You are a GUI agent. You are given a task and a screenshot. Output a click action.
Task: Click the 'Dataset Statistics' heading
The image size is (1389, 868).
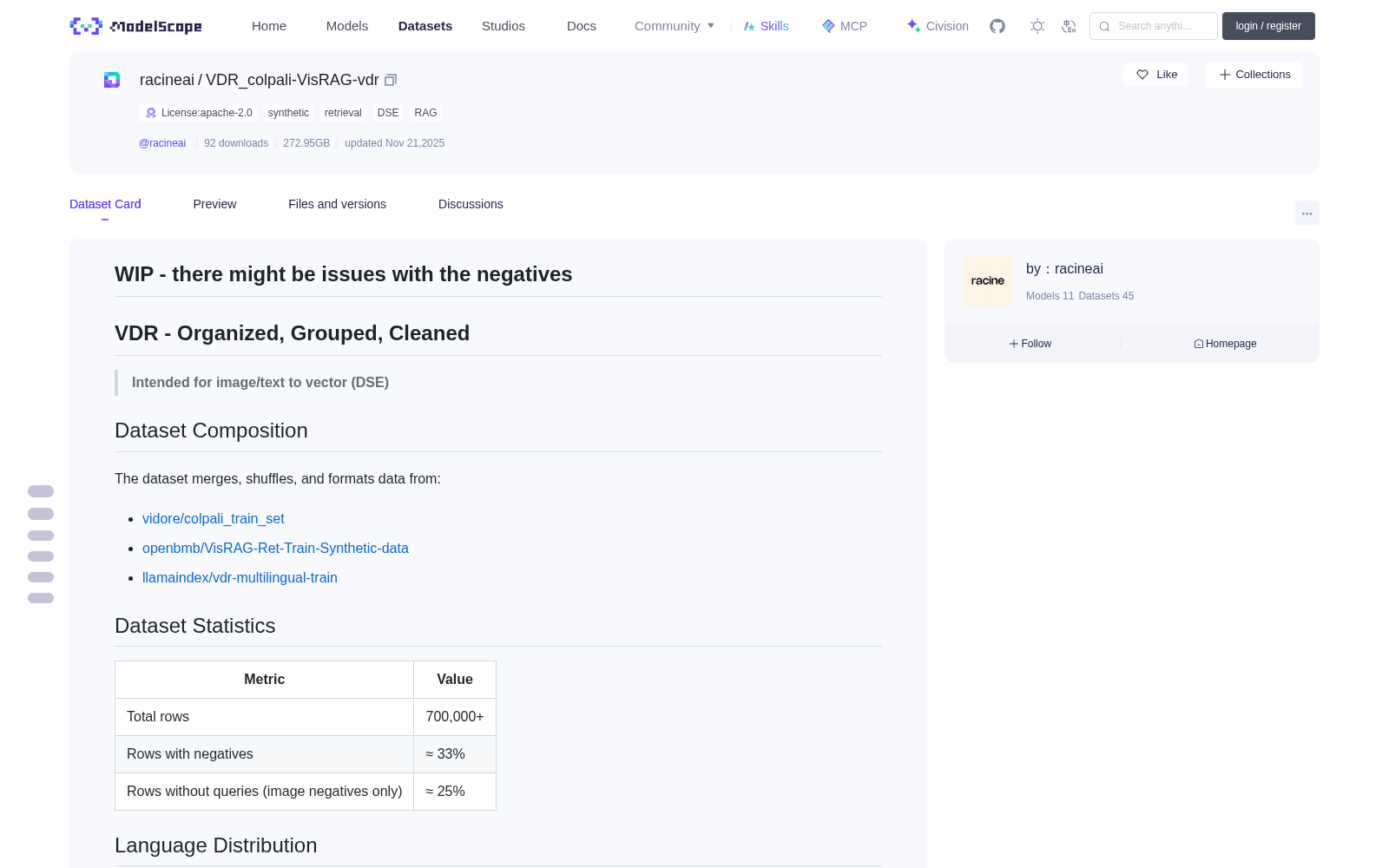pyautogui.click(x=194, y=626)
